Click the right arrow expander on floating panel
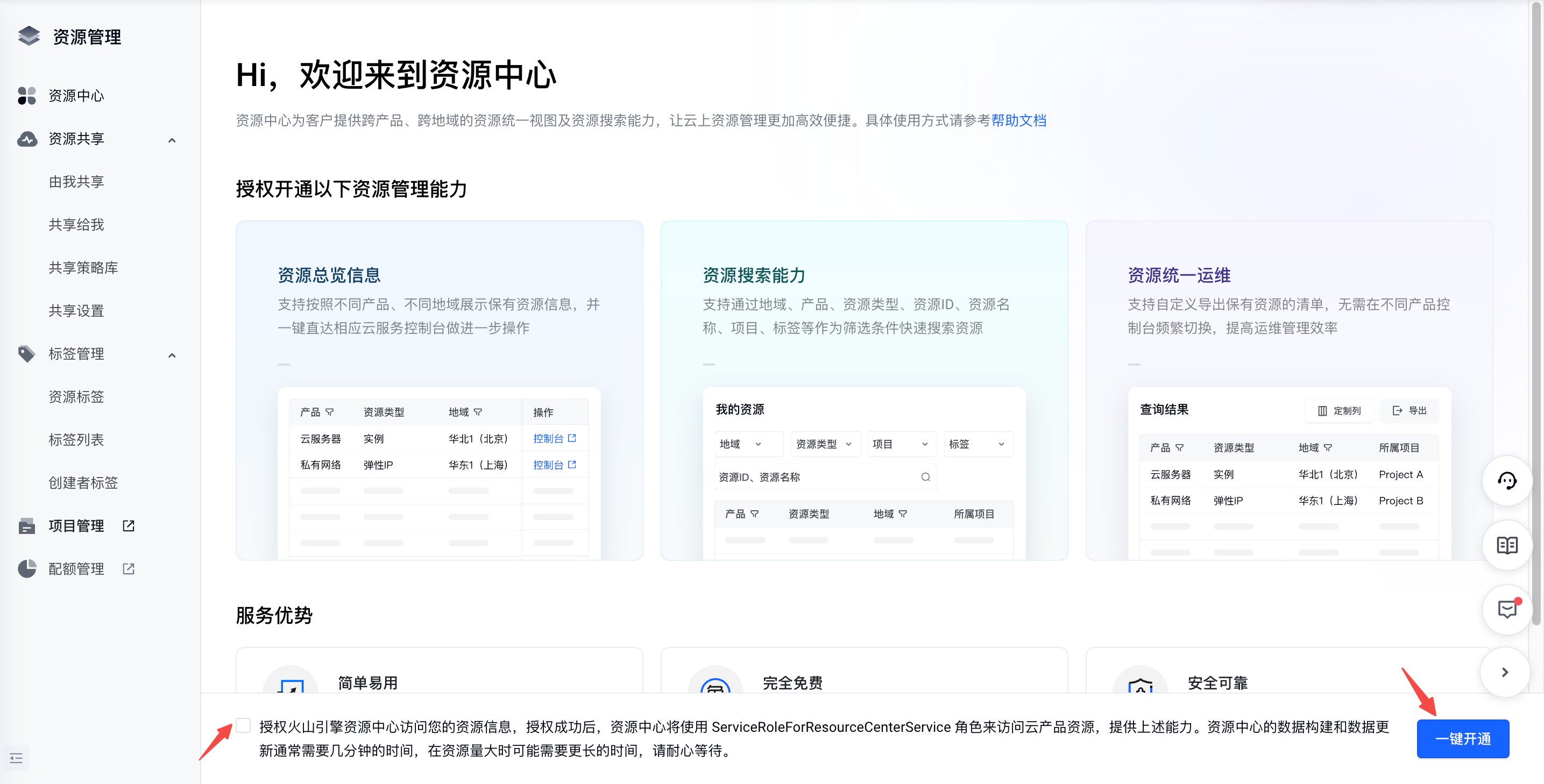 tap(1505, 672)
